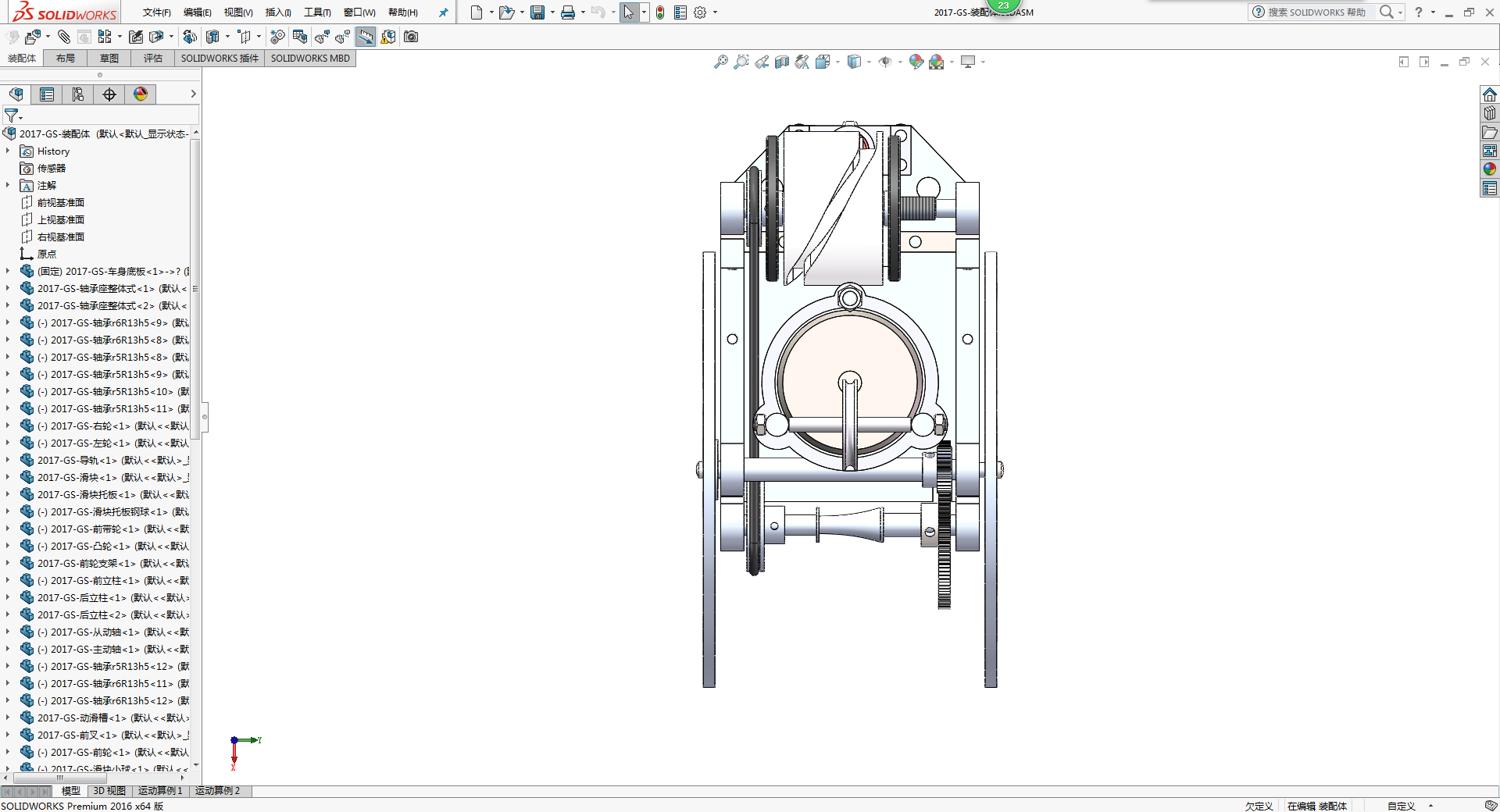Open the Display Style dropdown arrow
The height and width of the screenshot is (812, 1500).
pyautogui.click(x=869, y=62)
